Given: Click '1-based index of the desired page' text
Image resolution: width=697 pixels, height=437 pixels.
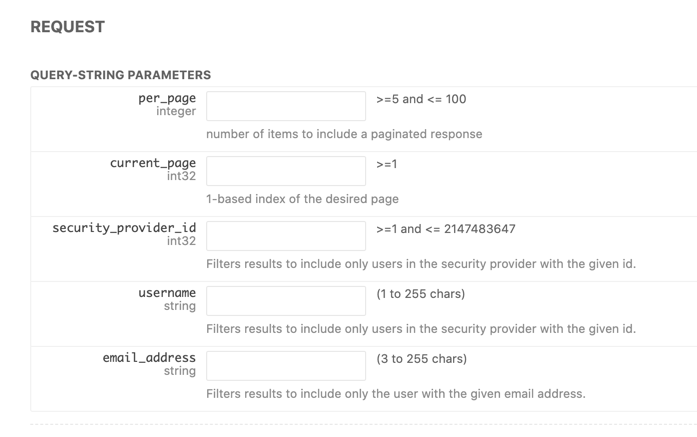Looking at the screenshot, I should click(x=302, y=199).
